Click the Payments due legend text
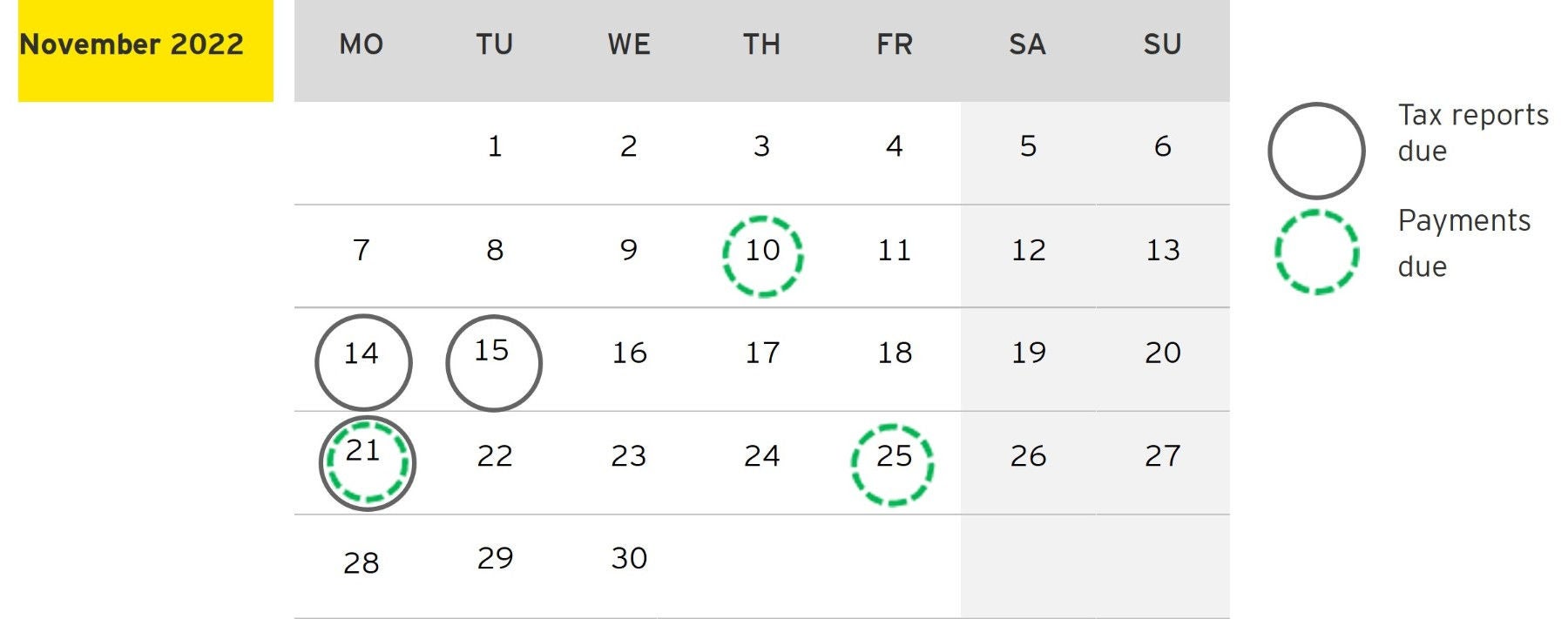1568x619 pixels. (1463, 242)
